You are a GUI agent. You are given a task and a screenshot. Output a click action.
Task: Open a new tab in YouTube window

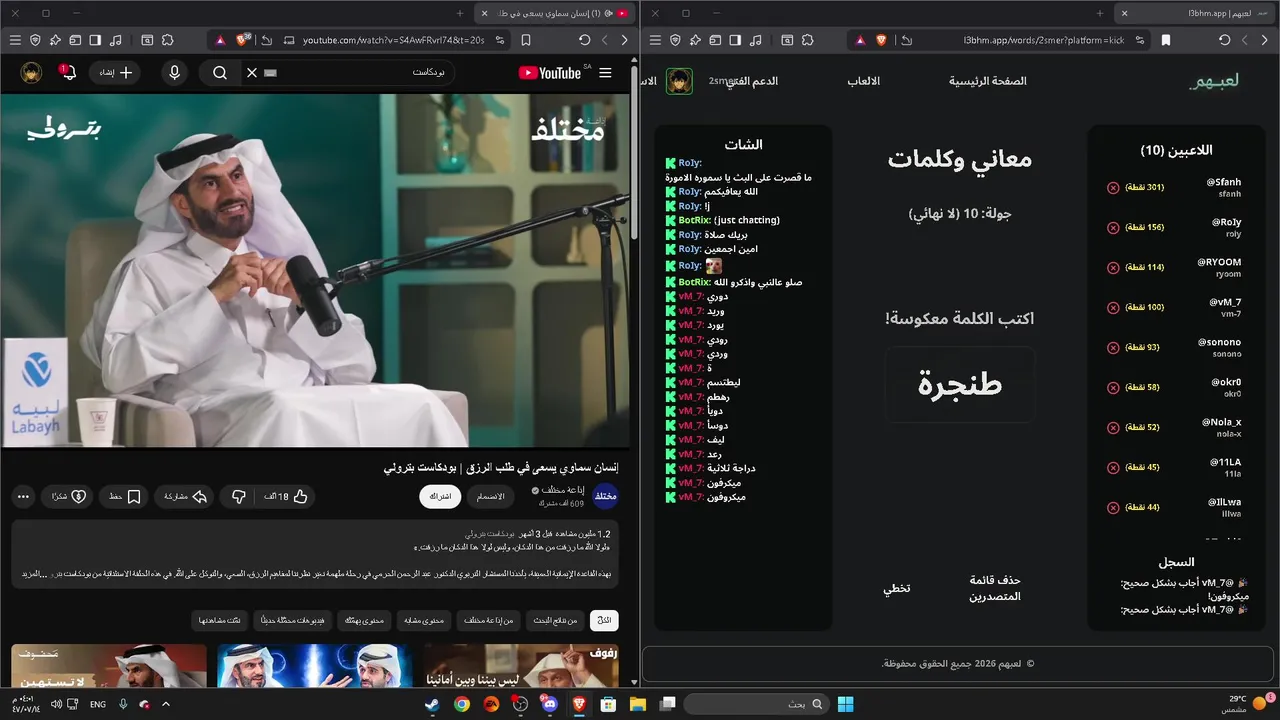pyautogui.click(x=459, y=13)
